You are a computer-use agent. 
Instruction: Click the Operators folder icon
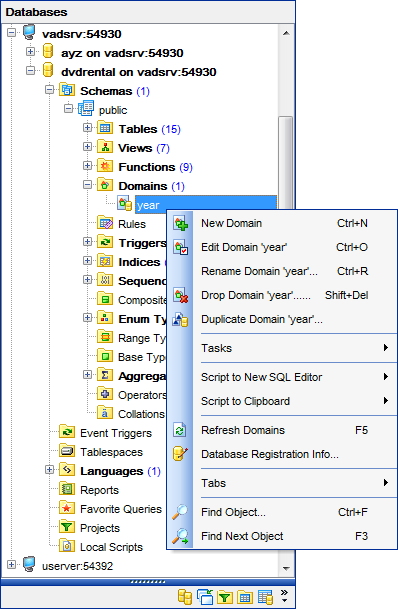pos(105,394)
